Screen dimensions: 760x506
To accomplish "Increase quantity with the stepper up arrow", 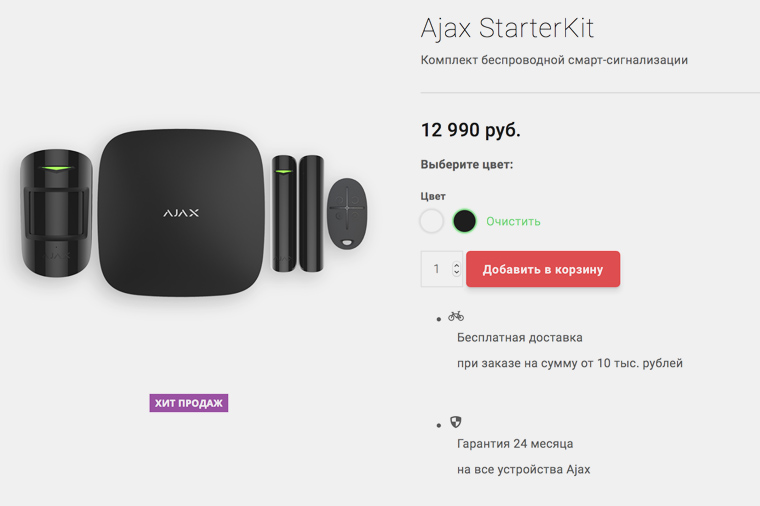I will 457,265.
